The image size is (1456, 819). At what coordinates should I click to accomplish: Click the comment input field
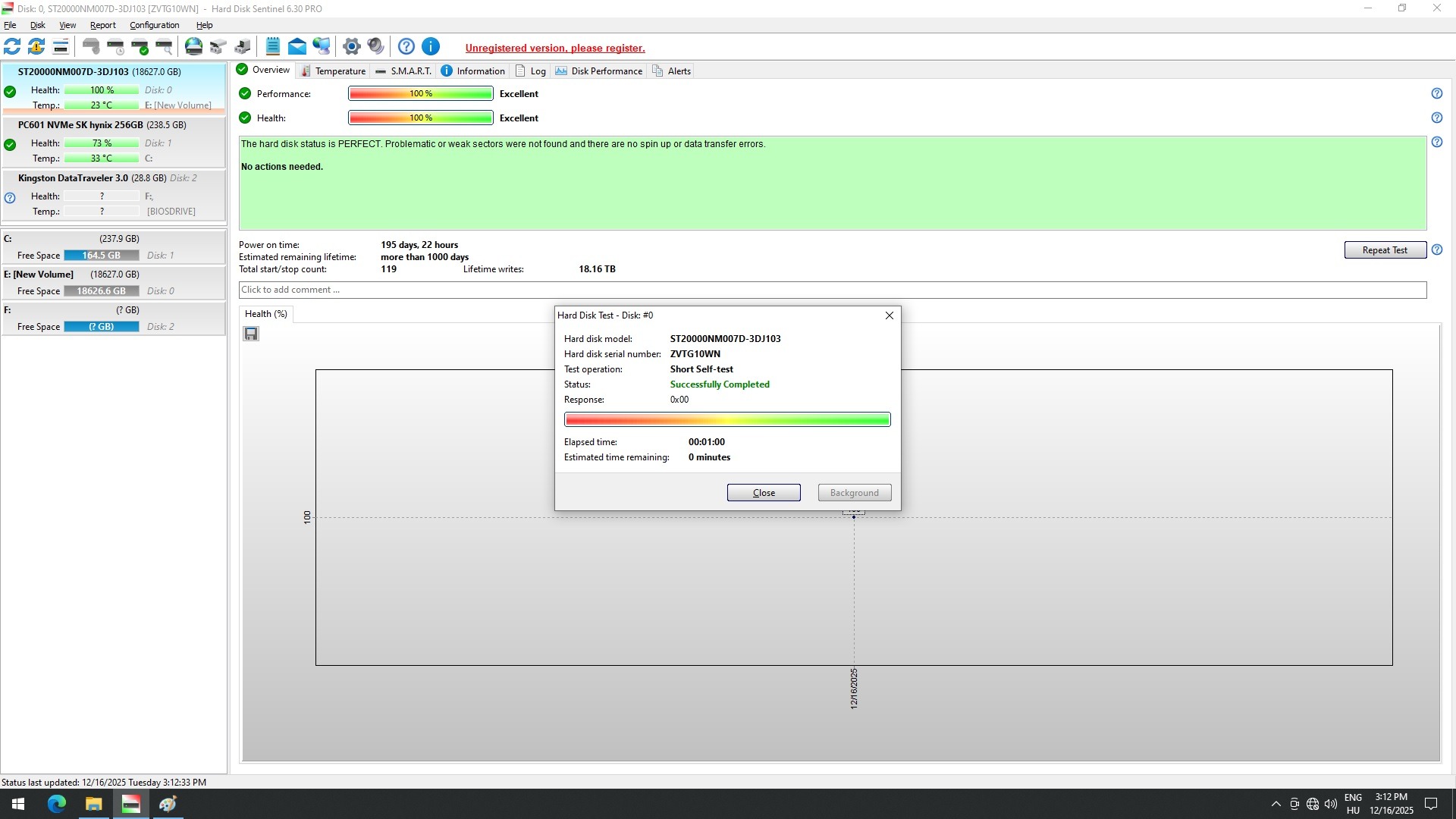click(x=832, y=290)
